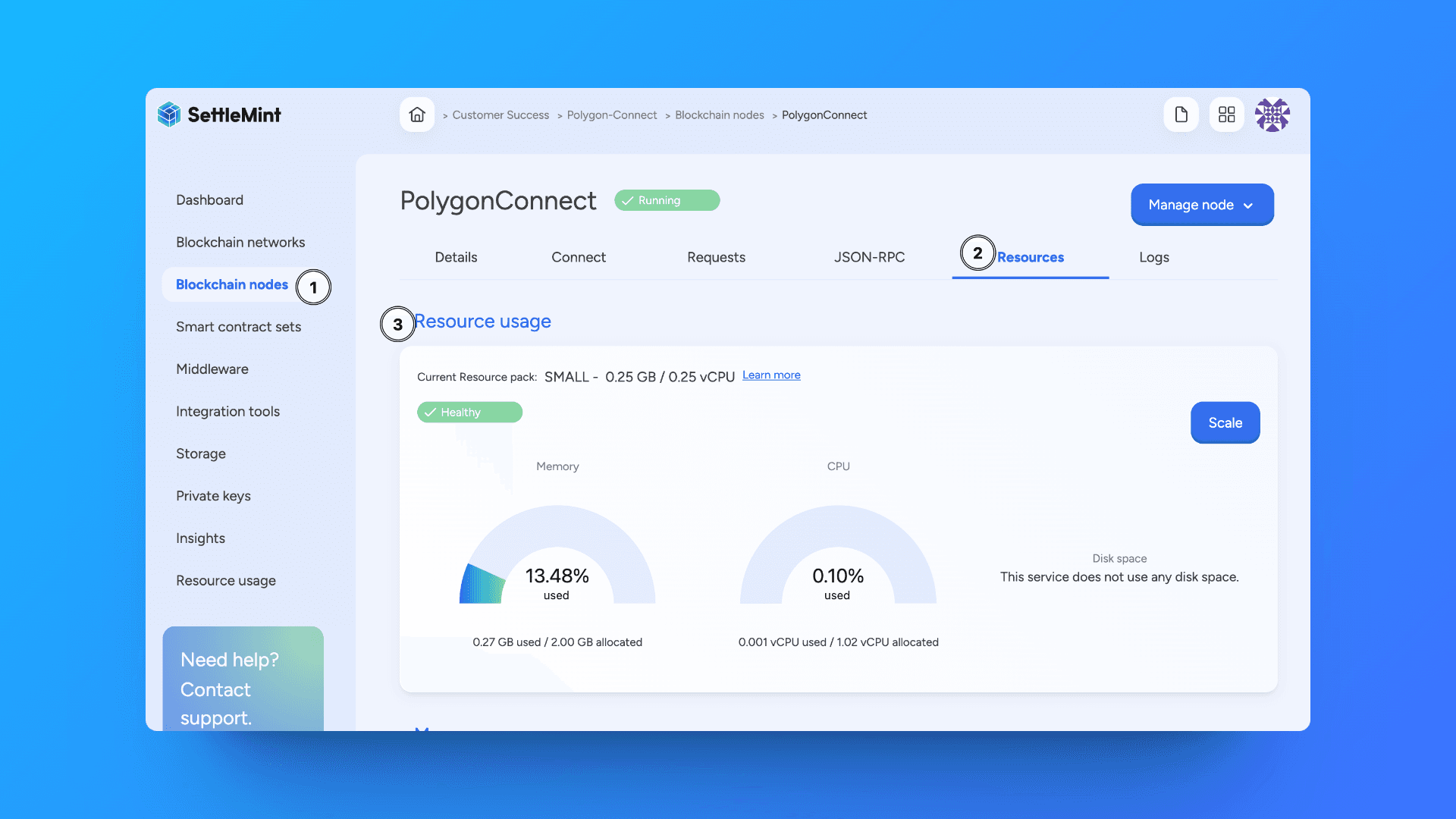The height and width of the screenshot is (819, 1456).
Task: Click the Manage node dropdown button
Action: click(x=1202, y=204)
